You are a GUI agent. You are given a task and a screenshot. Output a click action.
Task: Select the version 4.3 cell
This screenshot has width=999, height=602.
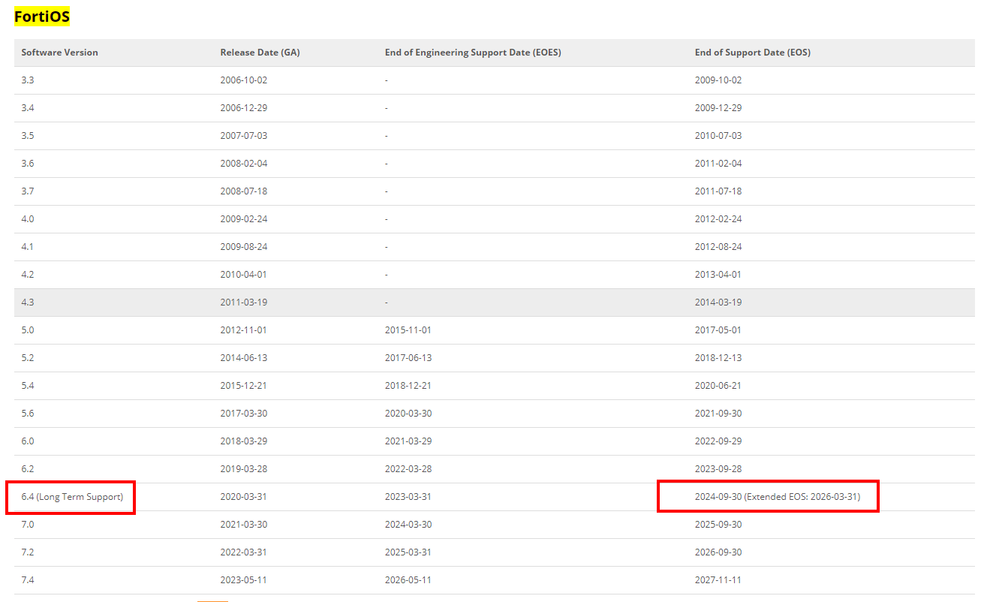click(27, 303)
